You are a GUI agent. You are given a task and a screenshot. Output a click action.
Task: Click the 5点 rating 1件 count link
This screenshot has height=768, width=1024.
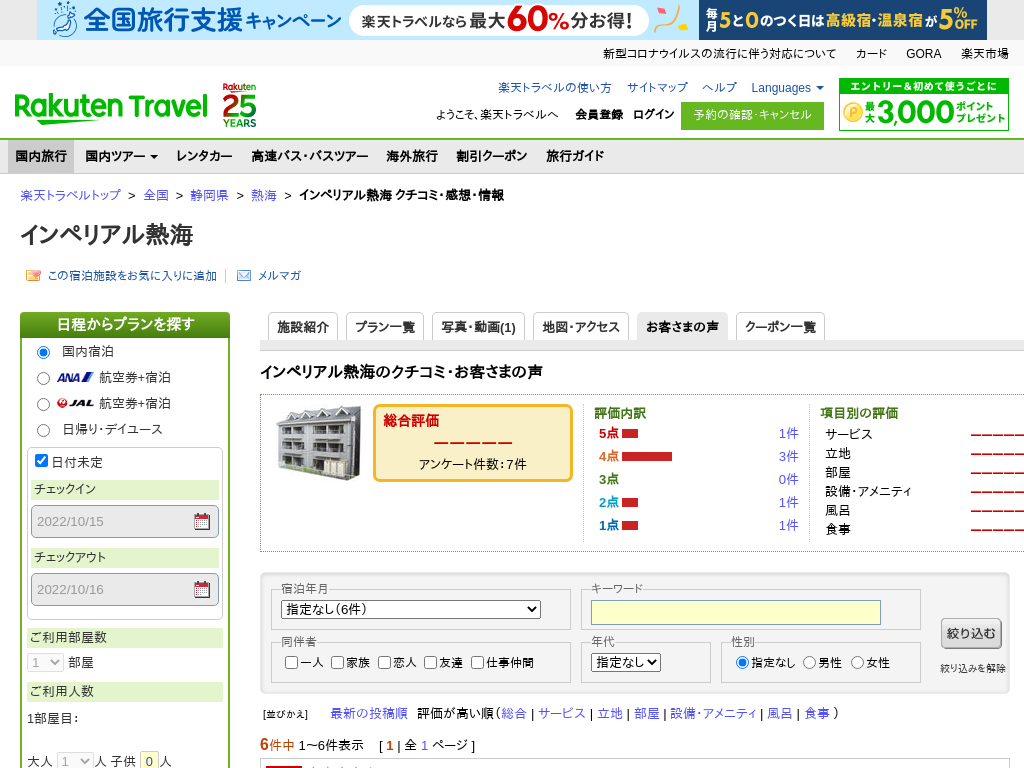pos(788,434)
